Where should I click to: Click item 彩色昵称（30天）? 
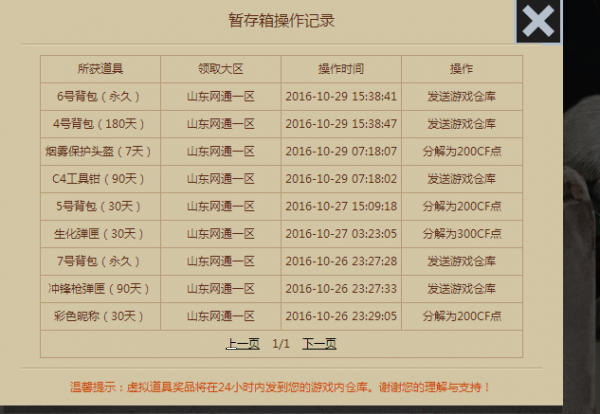click(x=99, y=316)
